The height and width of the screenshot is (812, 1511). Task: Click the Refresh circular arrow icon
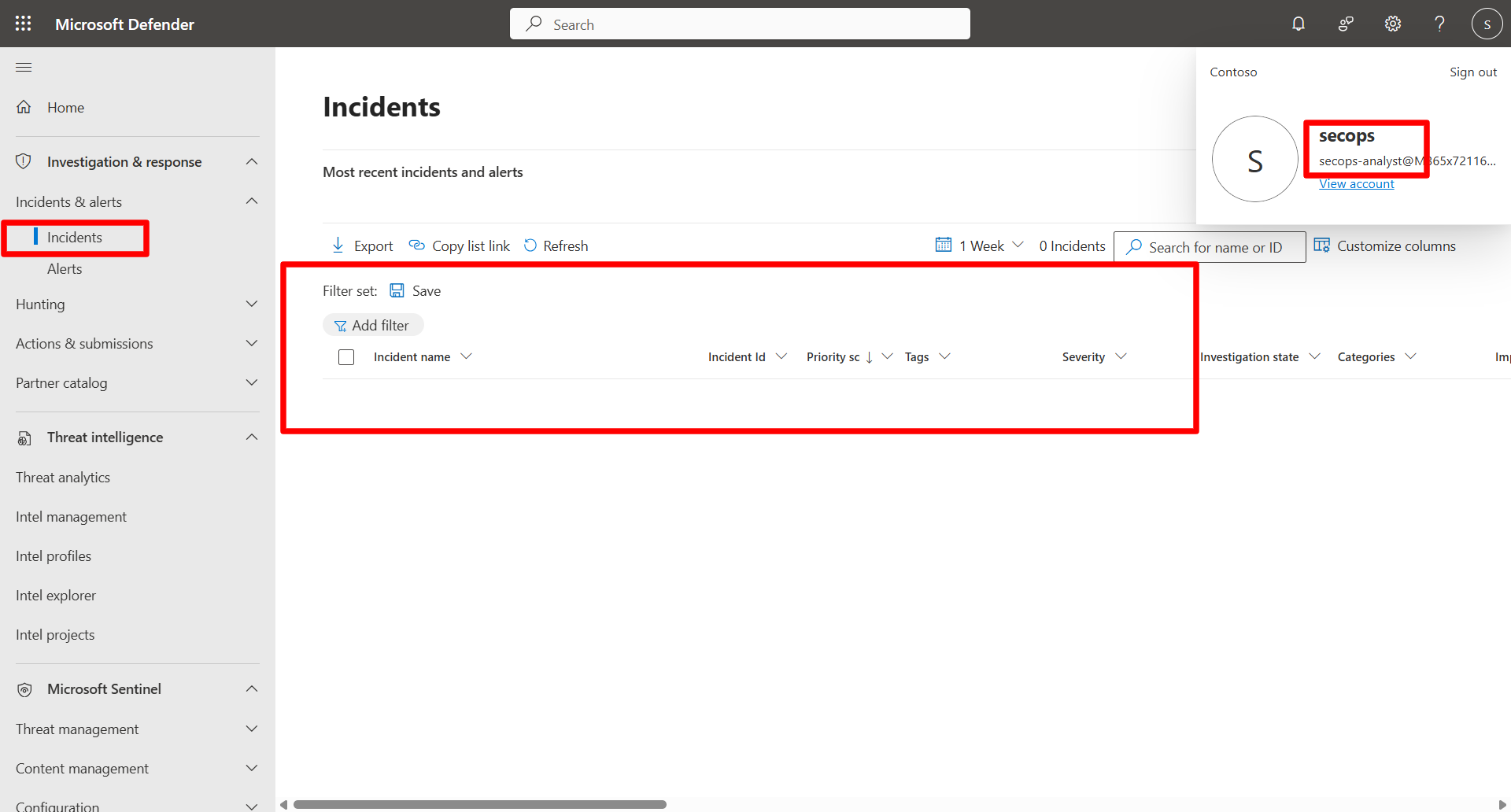[530, 245]
